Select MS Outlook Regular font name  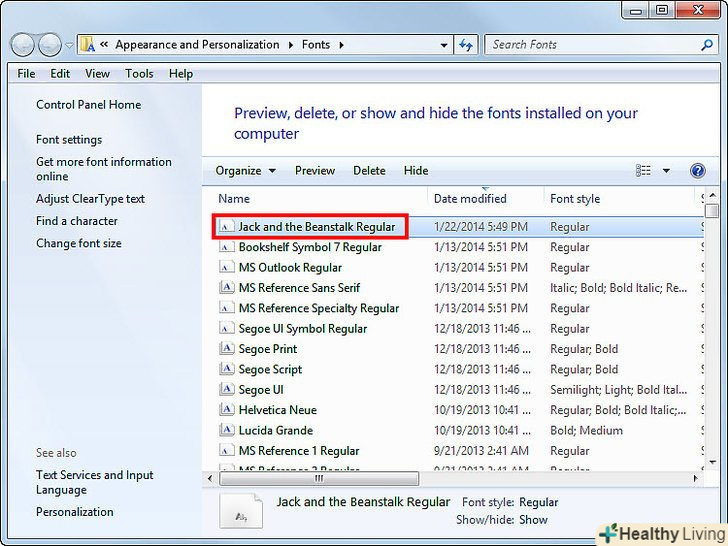(x=290, y=267)
